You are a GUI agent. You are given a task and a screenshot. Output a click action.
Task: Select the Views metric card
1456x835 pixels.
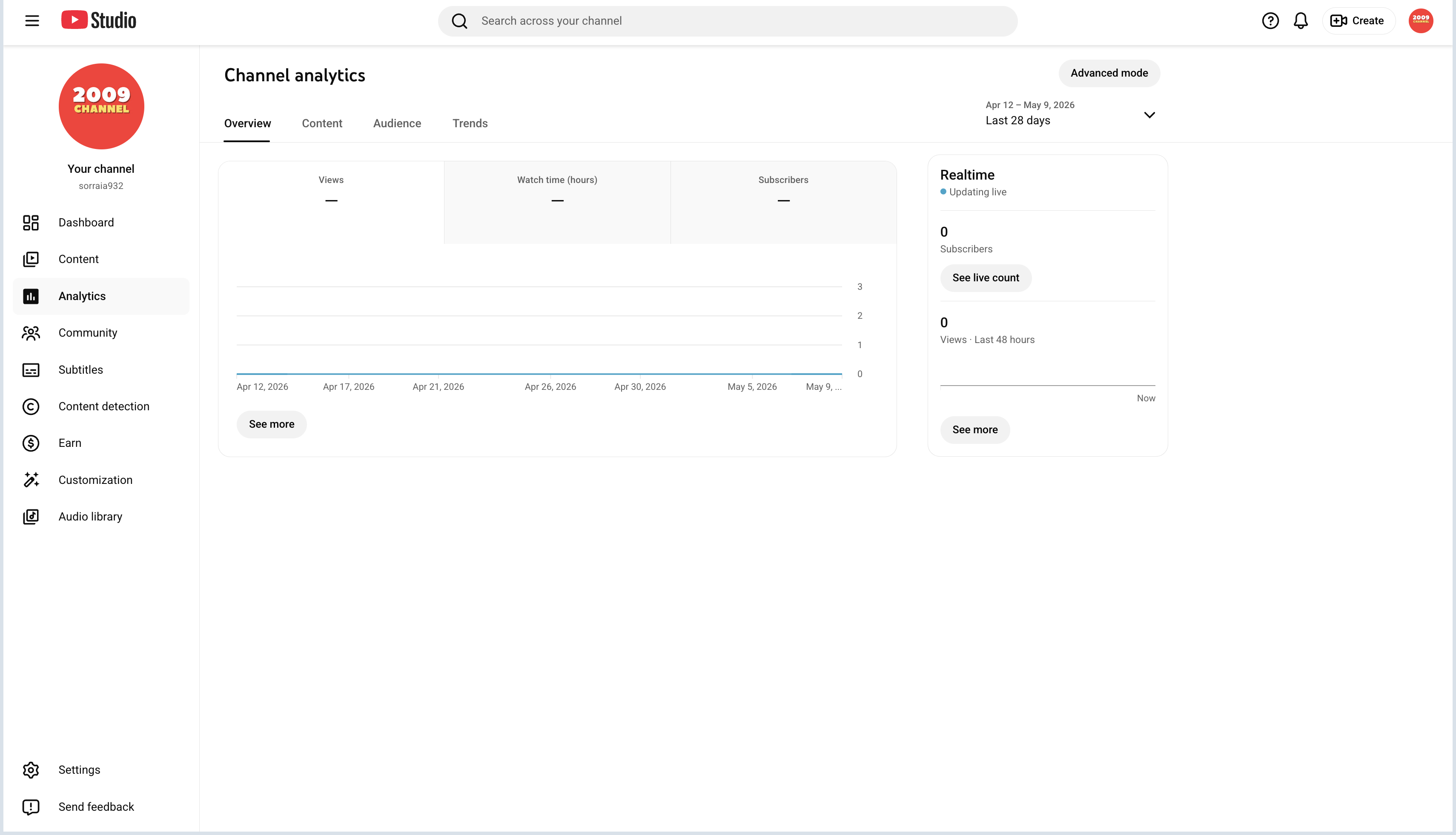(x=331, y=203)
